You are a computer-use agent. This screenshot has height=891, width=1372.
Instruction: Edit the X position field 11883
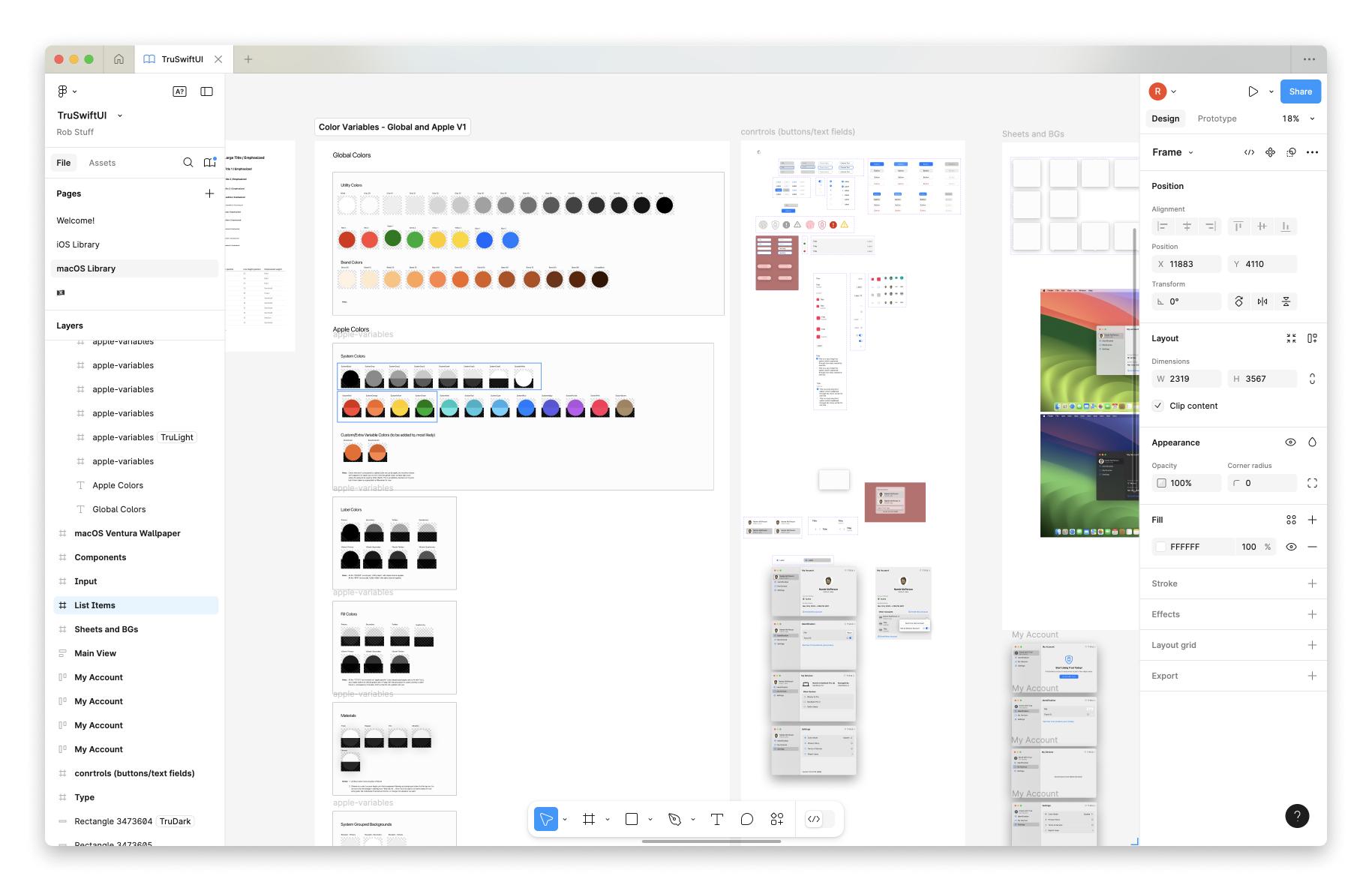coord(1187,264)
